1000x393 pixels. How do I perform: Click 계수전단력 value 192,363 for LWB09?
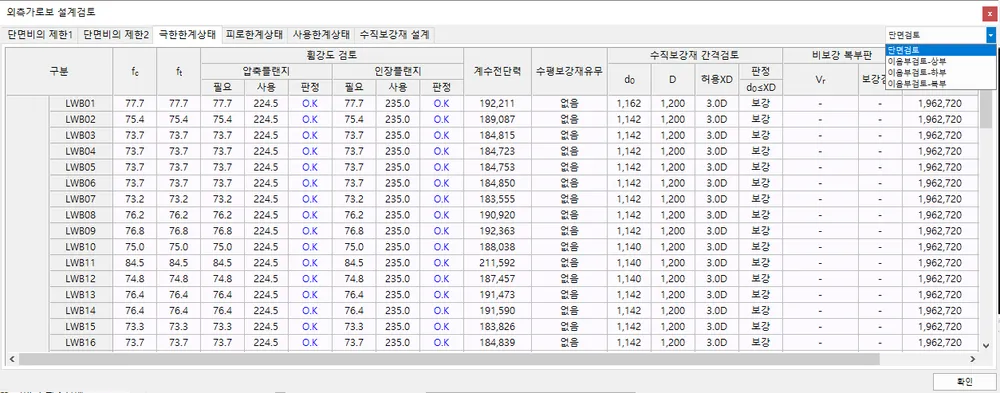497,230
